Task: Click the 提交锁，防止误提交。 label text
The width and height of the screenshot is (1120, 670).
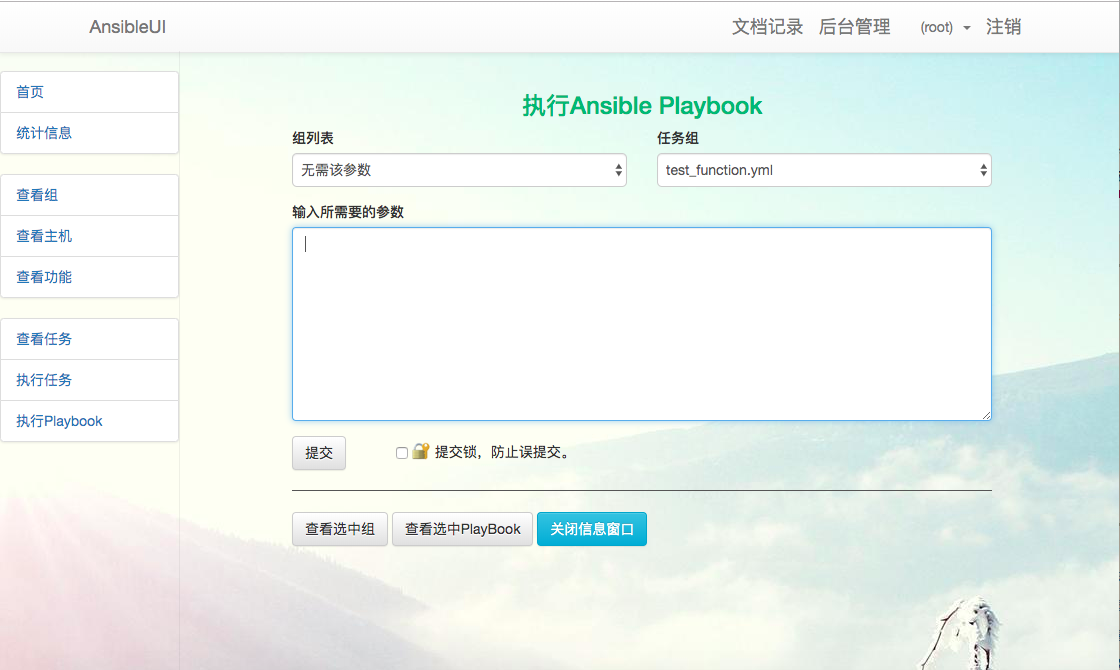Action: (x=504, y=452)
